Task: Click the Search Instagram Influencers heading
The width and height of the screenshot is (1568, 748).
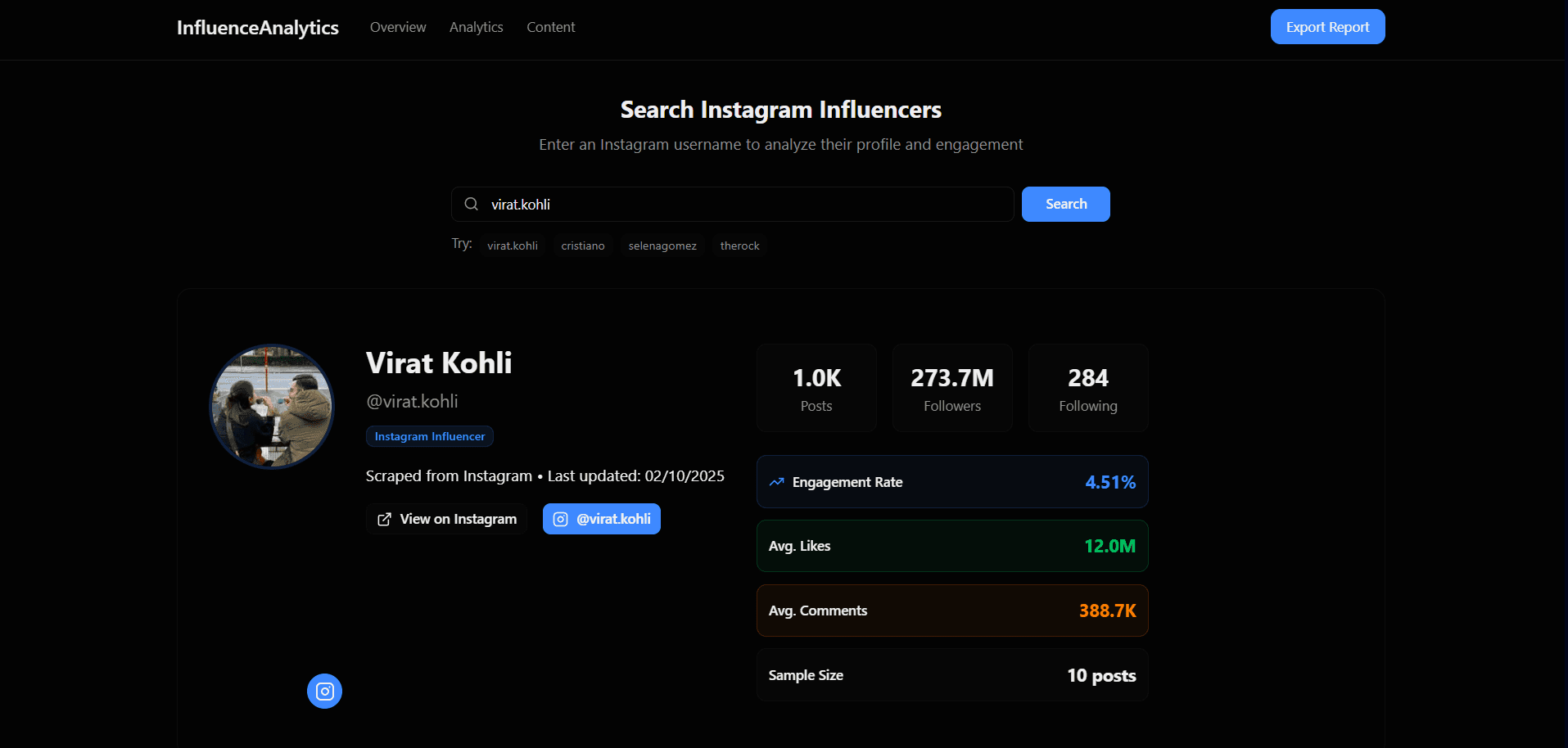Action: point(781,110)
